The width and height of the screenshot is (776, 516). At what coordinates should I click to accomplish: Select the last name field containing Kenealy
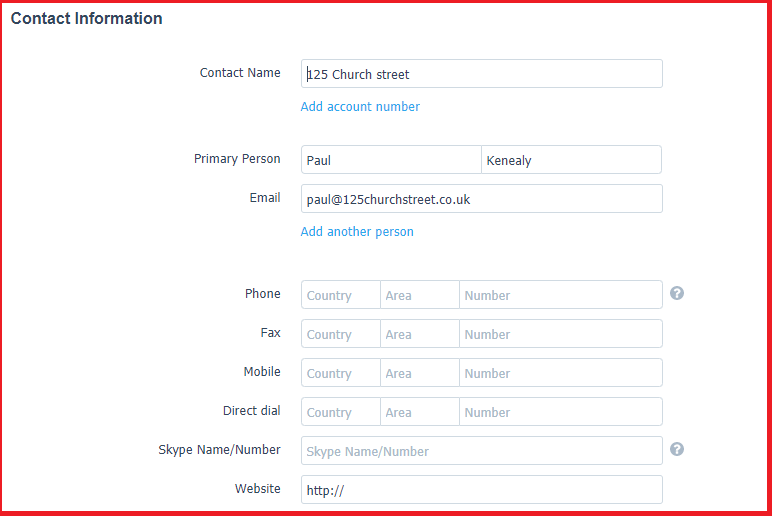572,159
